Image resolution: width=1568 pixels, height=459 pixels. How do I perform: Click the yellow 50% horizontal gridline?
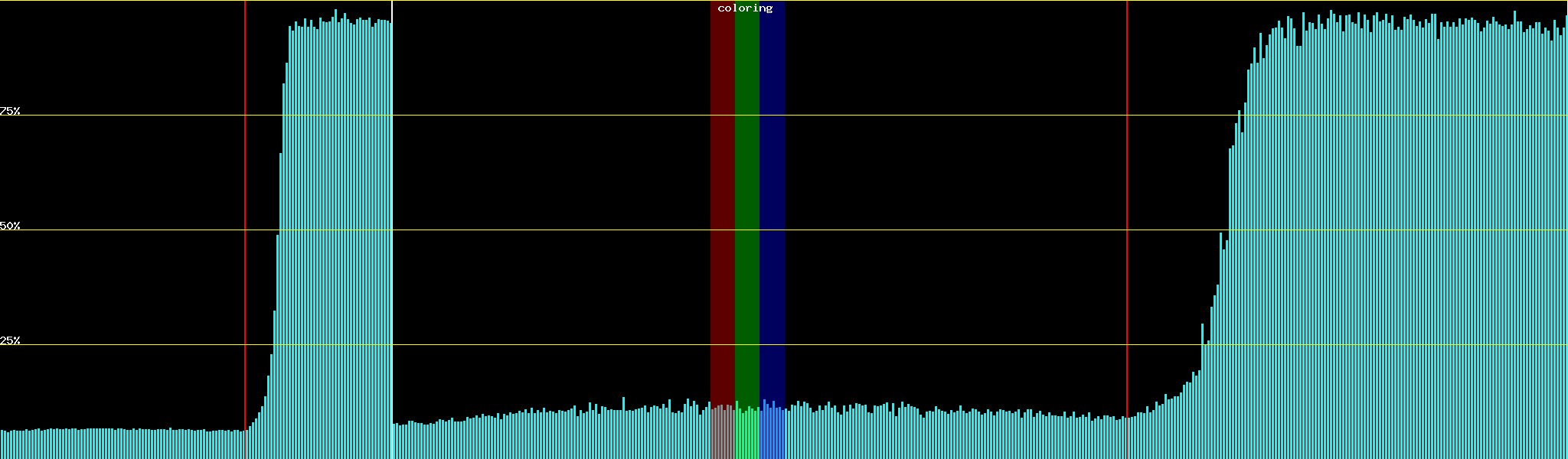coord(536,230)
